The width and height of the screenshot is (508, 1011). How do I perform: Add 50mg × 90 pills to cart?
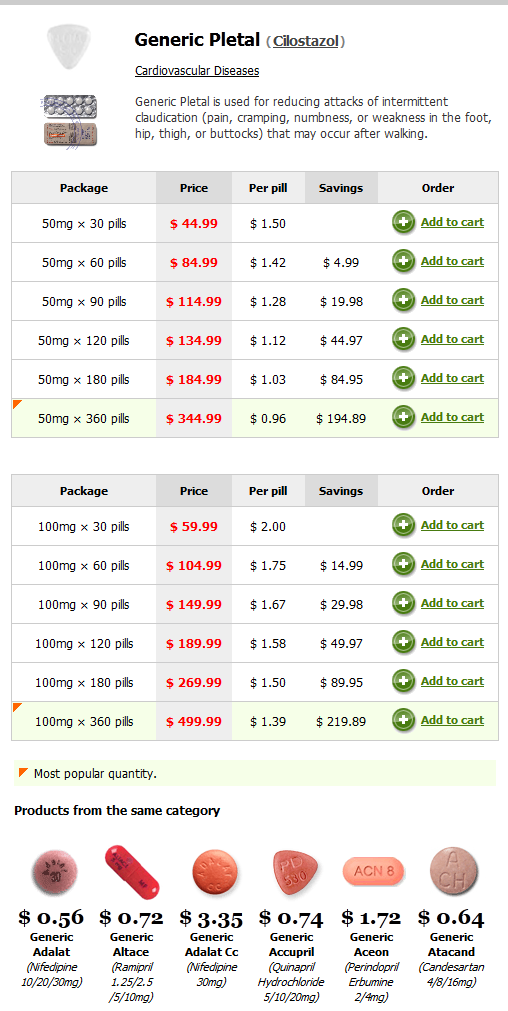[452, 300]
